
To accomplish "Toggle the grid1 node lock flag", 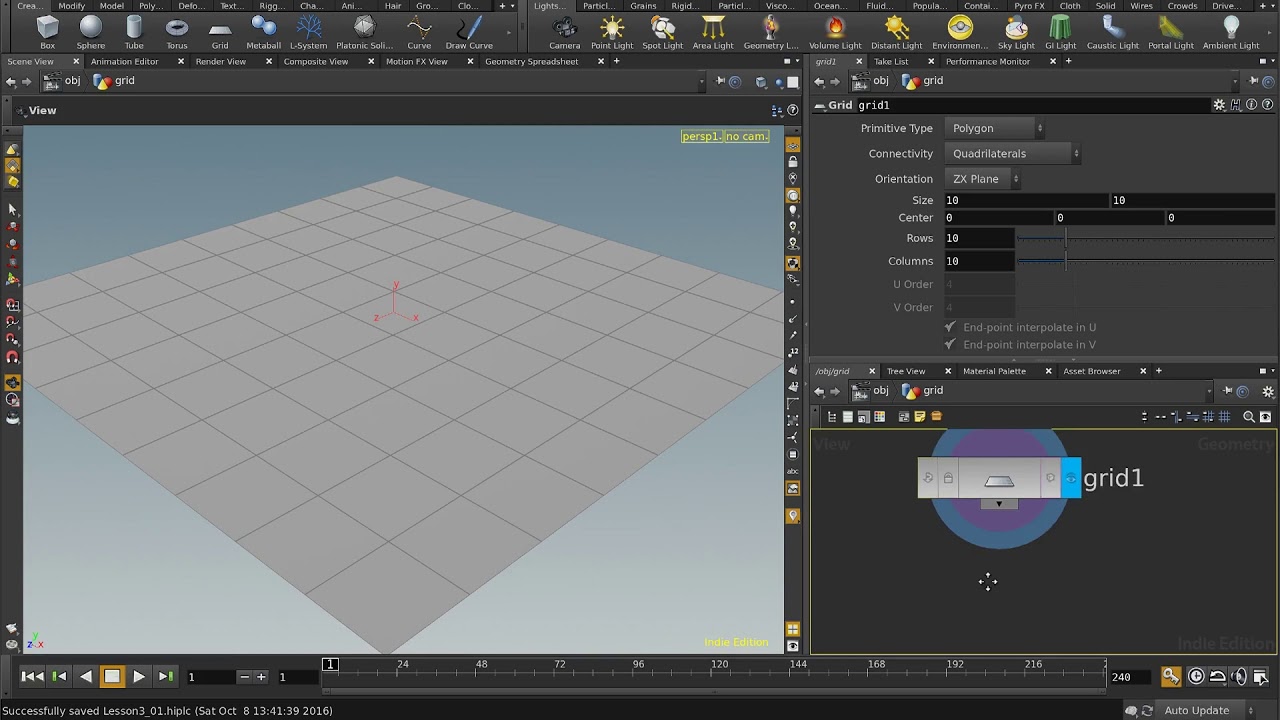I will [x=948, y=478].
